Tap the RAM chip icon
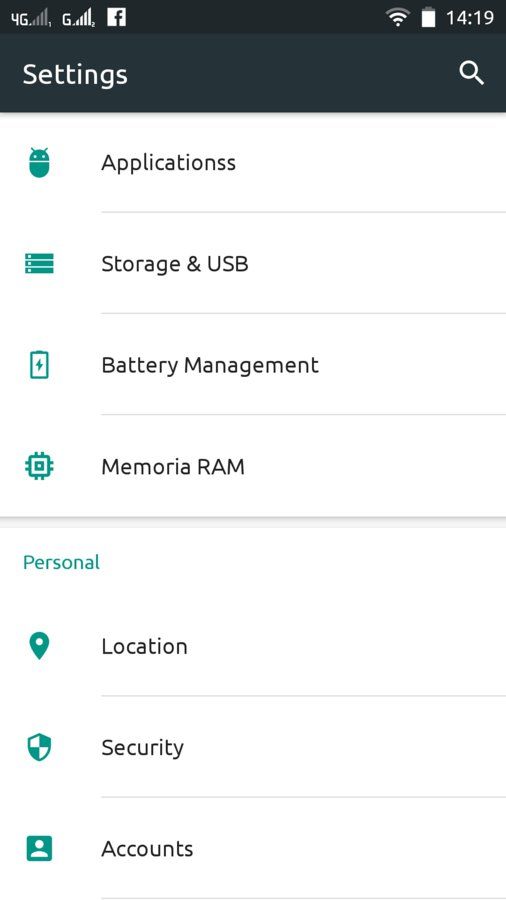 tap(39, 466)
